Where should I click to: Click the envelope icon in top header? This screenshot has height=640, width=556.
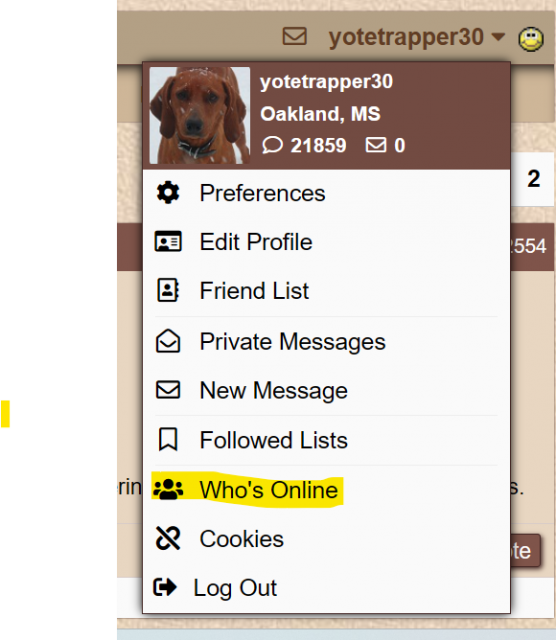point(294,36)
